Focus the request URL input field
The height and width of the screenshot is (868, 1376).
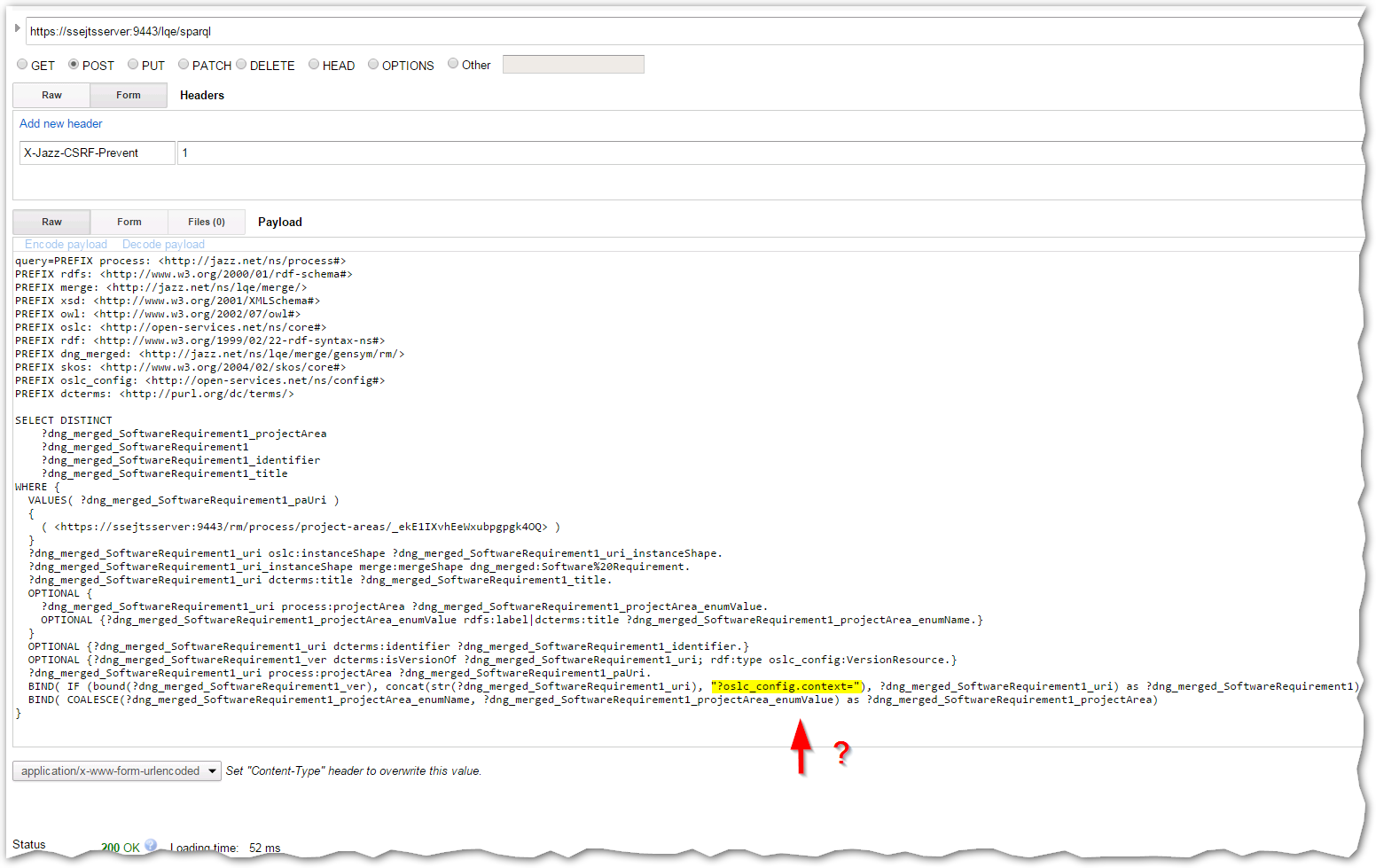click(x=692, y=32)
